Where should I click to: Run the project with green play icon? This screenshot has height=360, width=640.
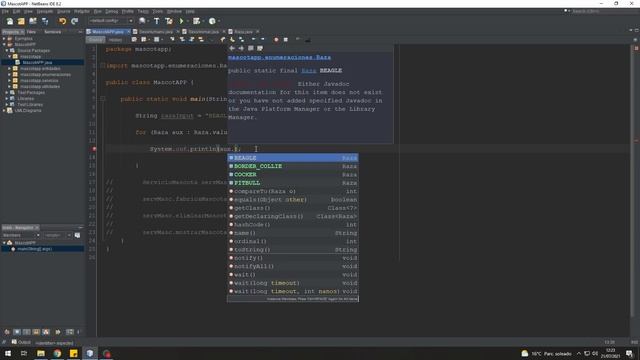coord(182,21)
